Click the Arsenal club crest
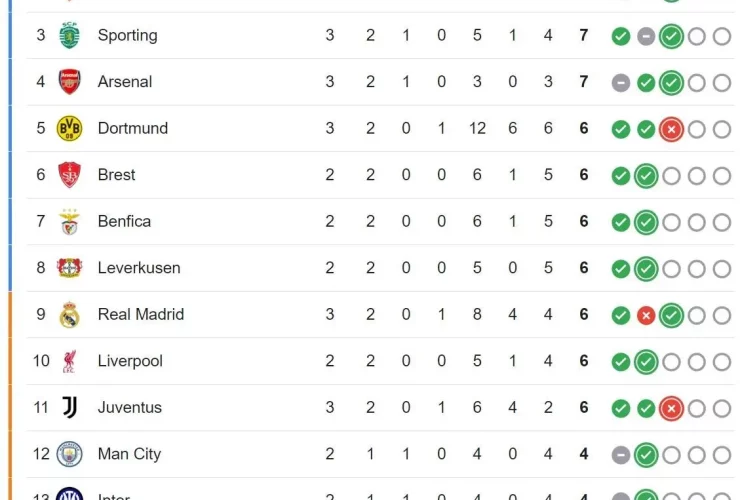This screenshot has width=740, height=500. pos(69,82)
